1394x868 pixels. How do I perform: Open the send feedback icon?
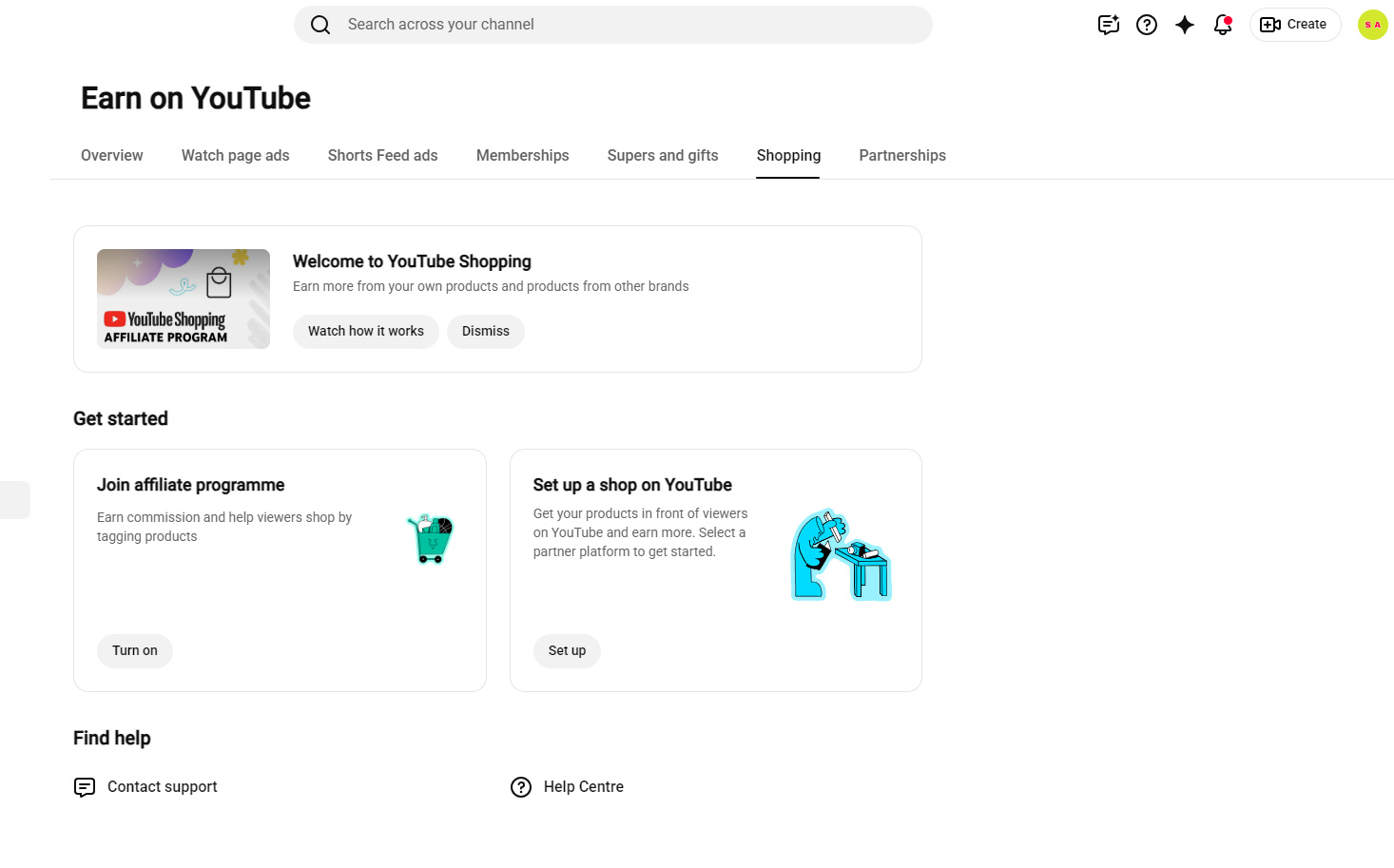click(x=1109, y=25)
